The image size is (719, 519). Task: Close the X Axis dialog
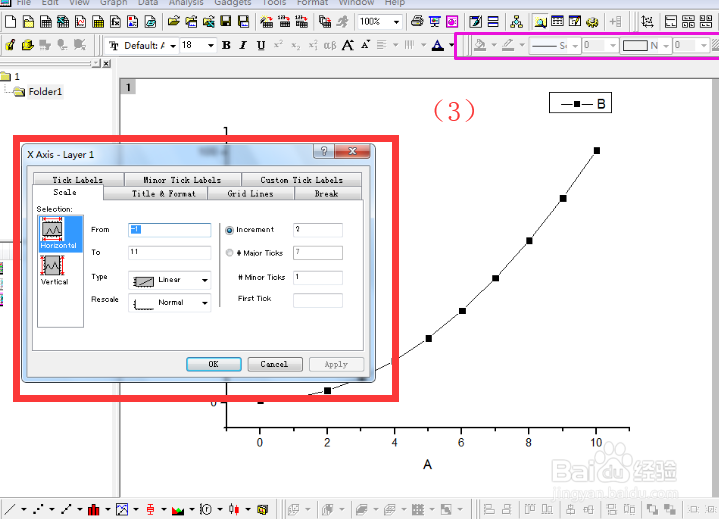tap(352, 151)
